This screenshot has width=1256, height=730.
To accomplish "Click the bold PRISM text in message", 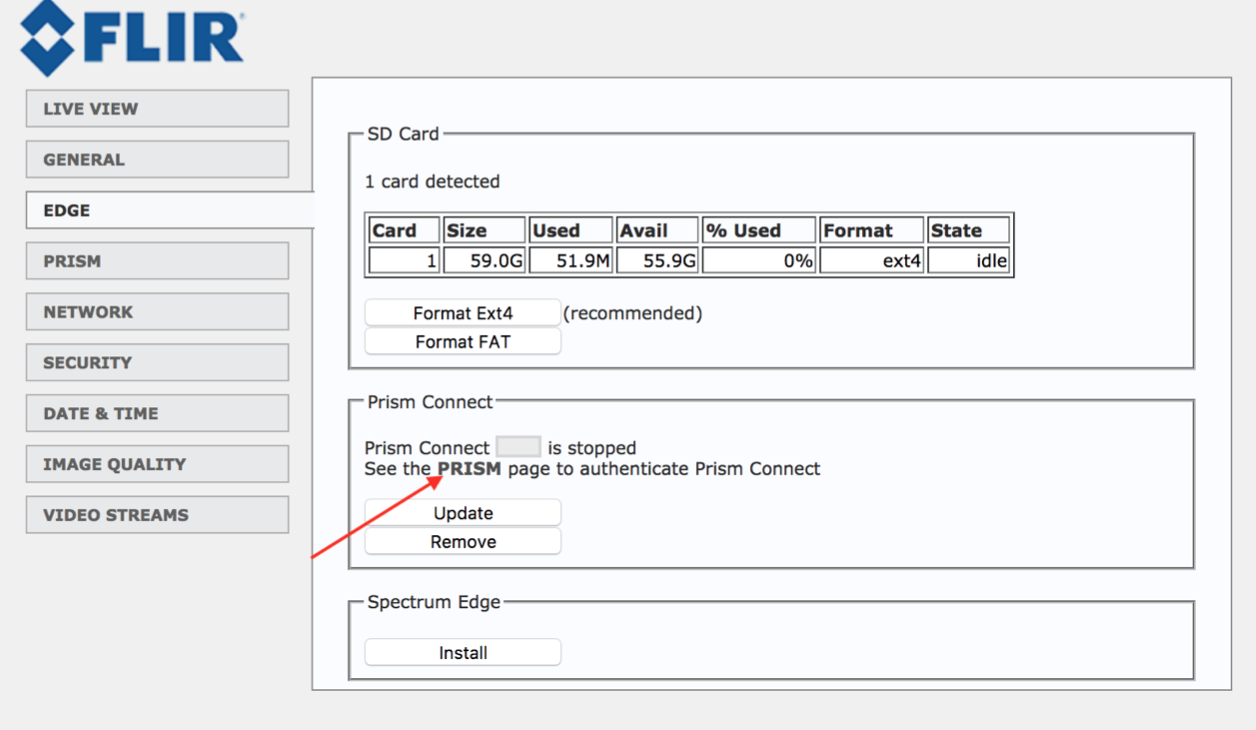I will (469, 468).
